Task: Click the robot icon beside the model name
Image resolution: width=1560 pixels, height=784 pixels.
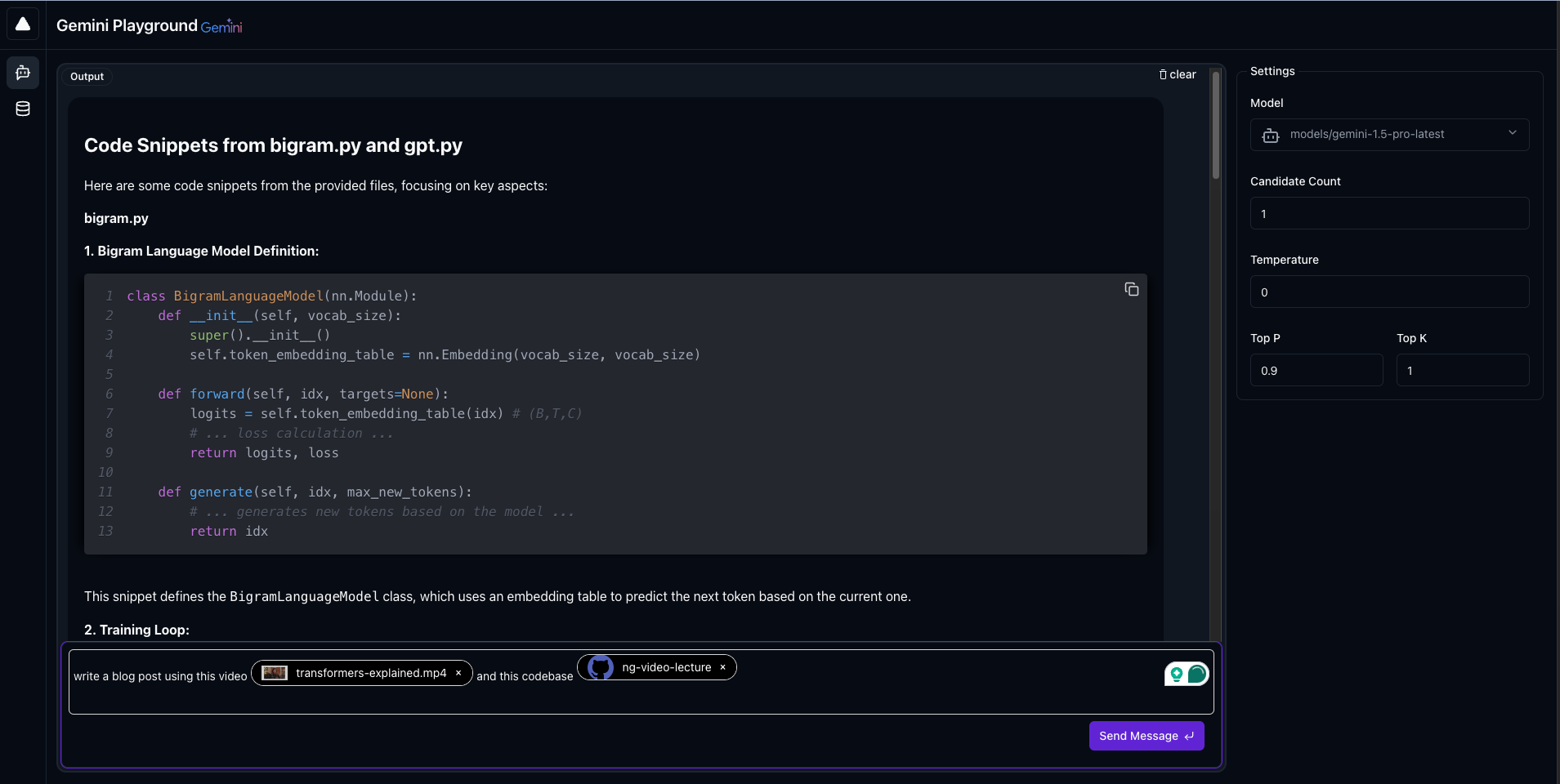Action: [x=1271, y=135]
